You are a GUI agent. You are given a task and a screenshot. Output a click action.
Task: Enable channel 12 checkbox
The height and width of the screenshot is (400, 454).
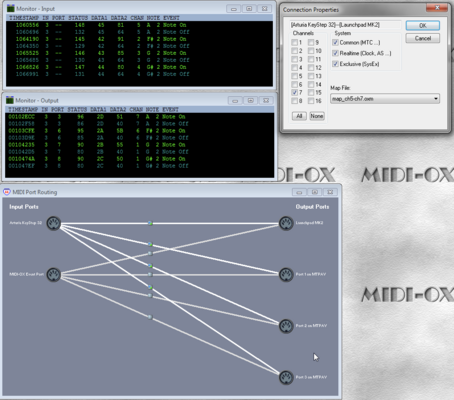(311, 68)
